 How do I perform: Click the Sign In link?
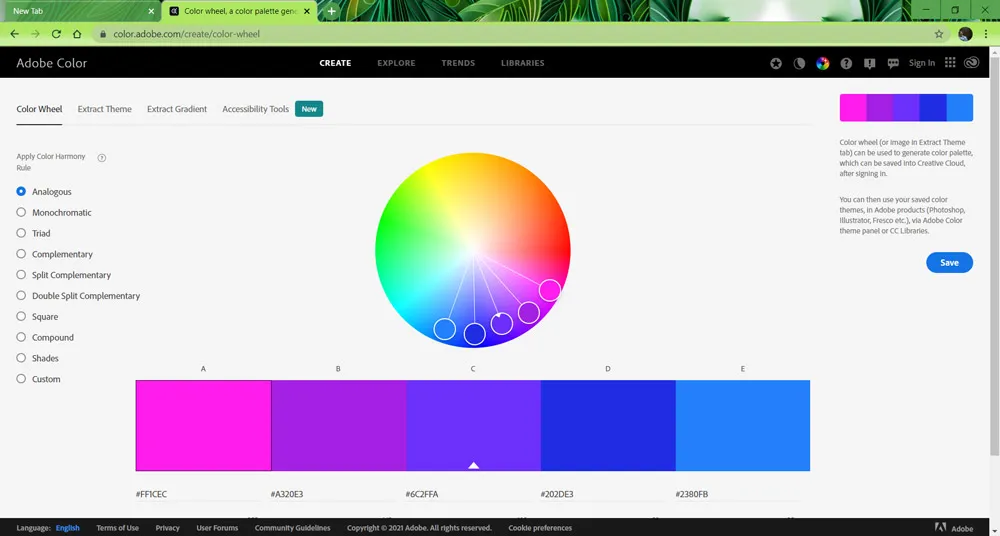point(922,63)
